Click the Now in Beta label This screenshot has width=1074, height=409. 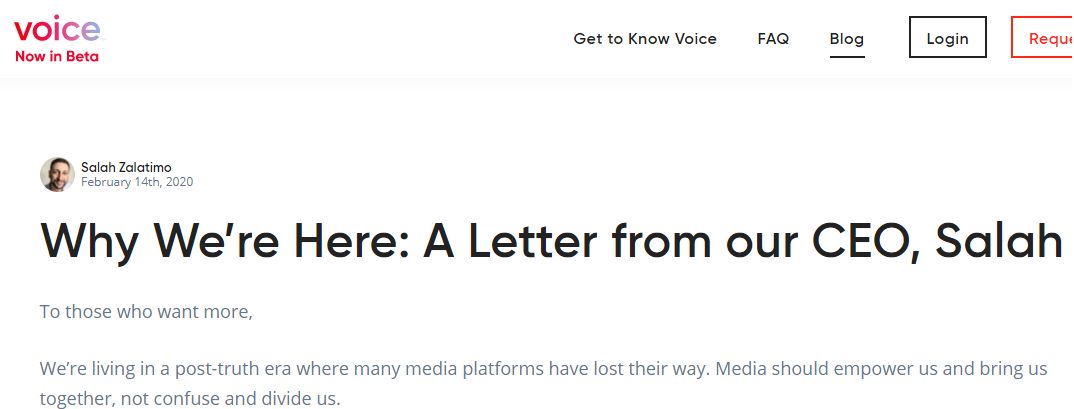click(57, 57)
